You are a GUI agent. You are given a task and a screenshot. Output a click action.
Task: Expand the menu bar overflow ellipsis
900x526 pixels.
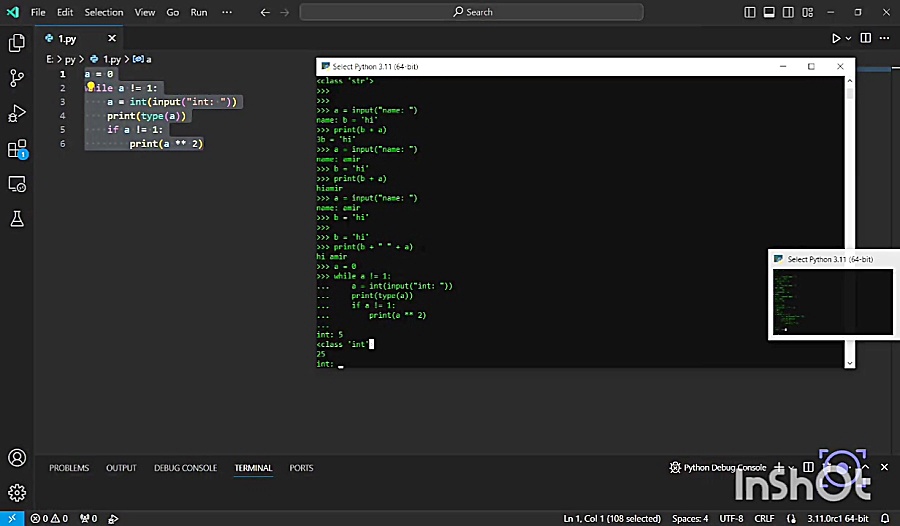[x=227, y=12]
